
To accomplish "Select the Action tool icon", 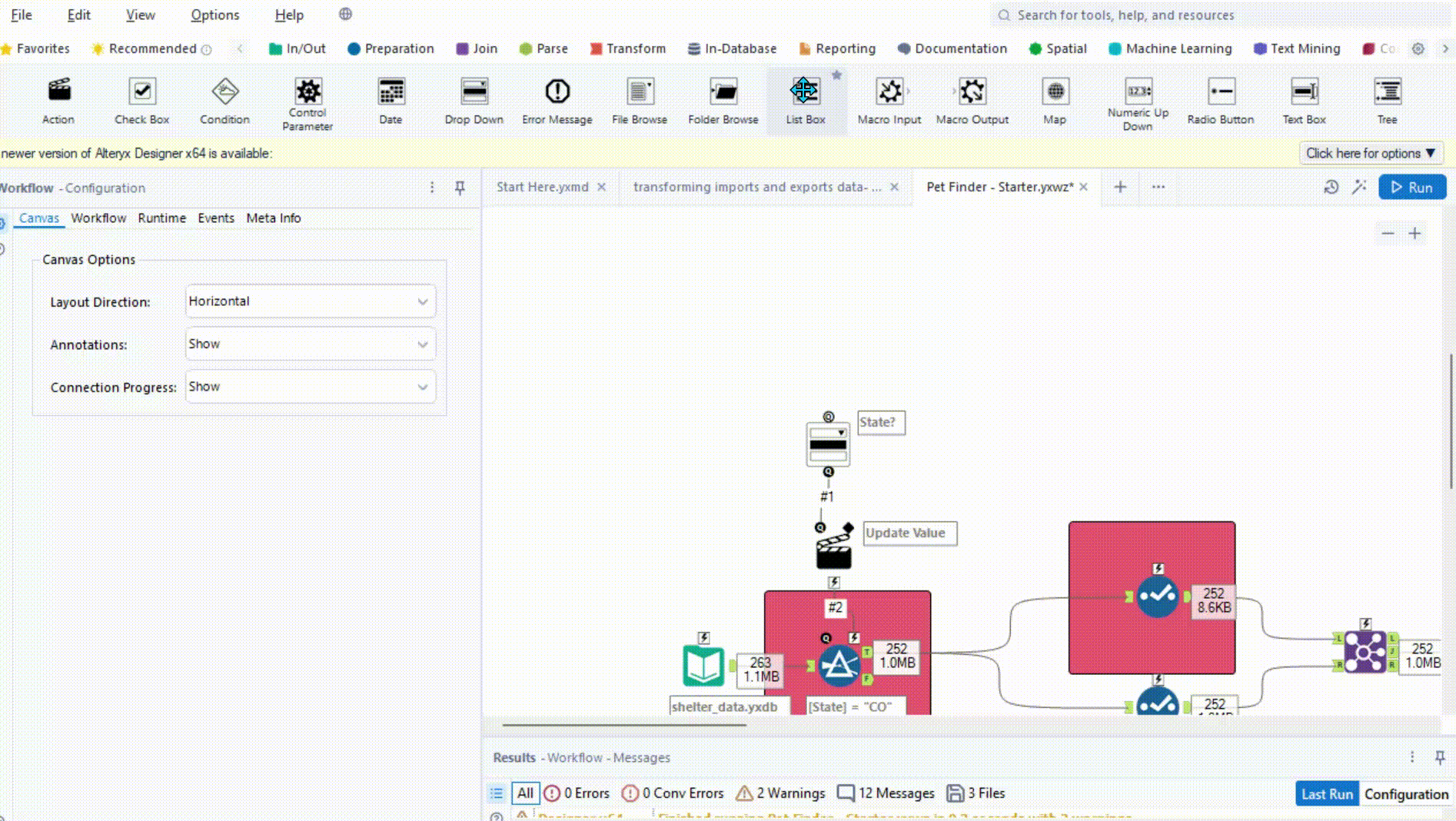I will click(x=59, y=91).
